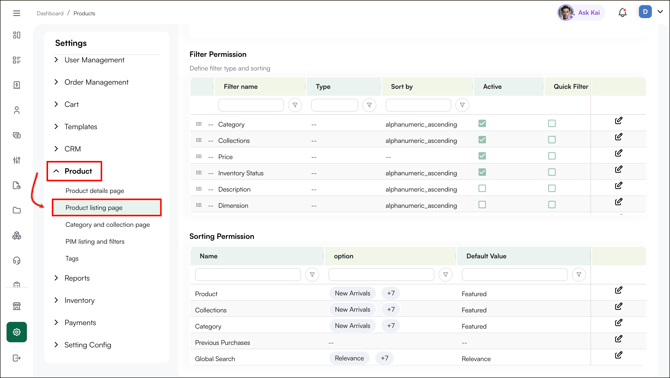Open Category and collection page settings
The width and height of the screenshot is (670, 378).
click(x=108, y=225)
